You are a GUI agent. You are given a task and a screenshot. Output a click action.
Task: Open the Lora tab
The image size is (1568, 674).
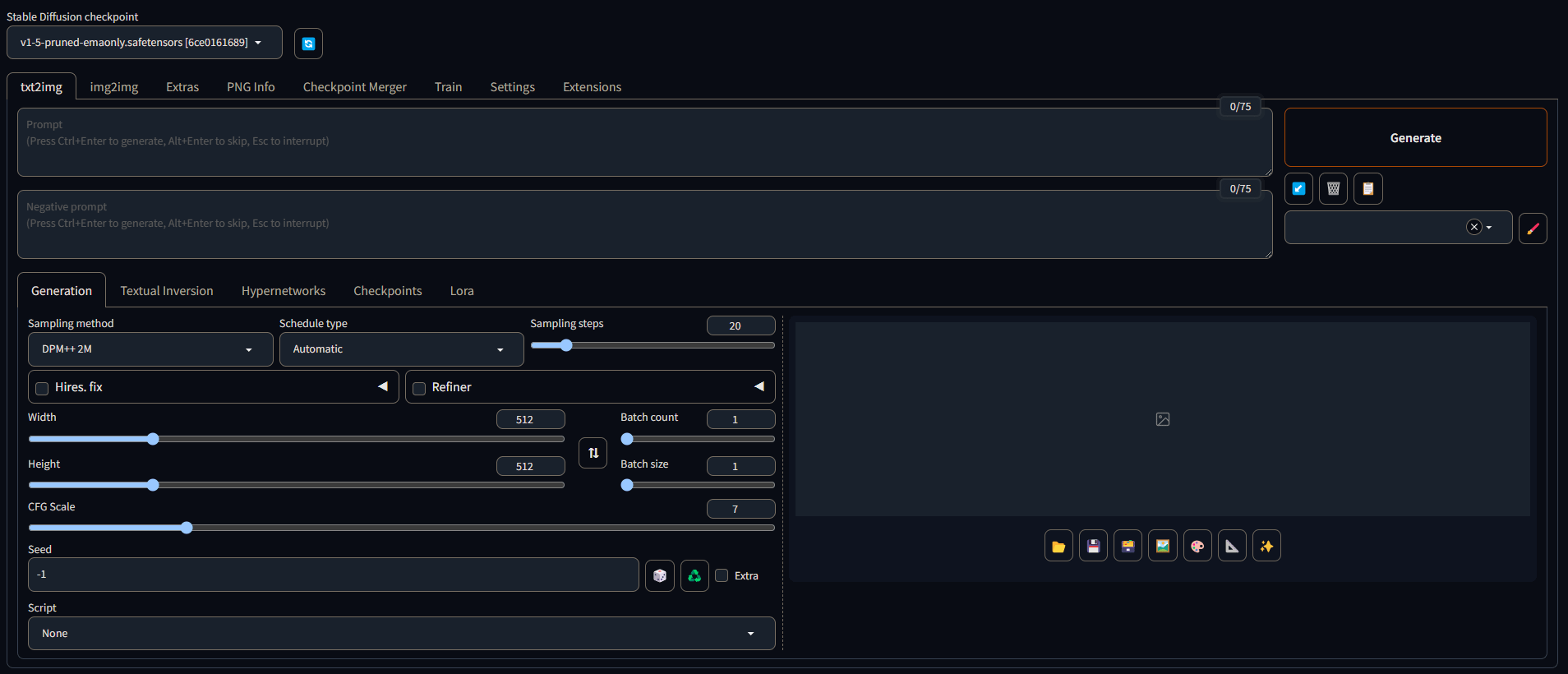coord(462,291)
